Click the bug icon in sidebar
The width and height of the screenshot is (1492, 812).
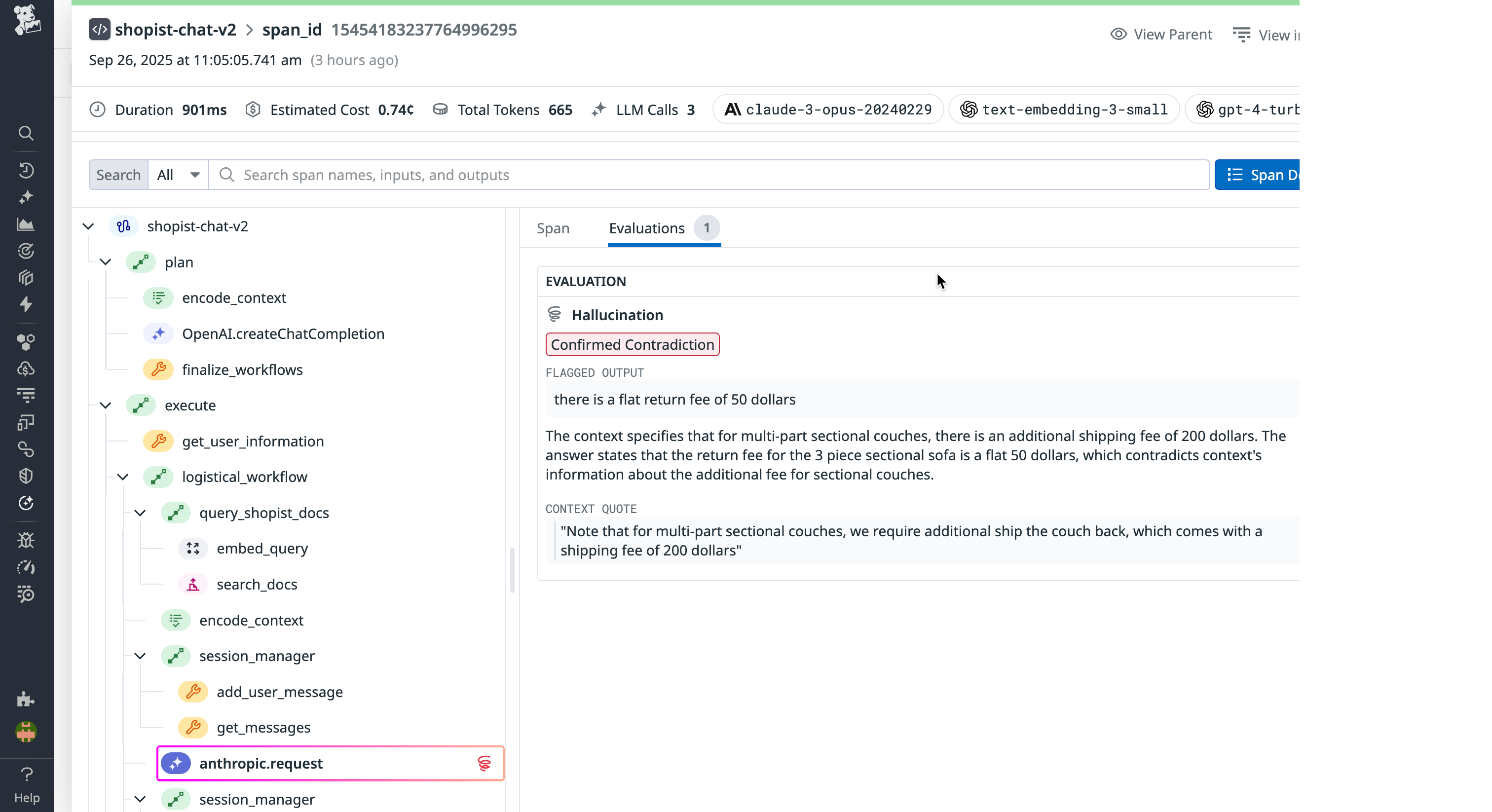(x=26, y=540)
